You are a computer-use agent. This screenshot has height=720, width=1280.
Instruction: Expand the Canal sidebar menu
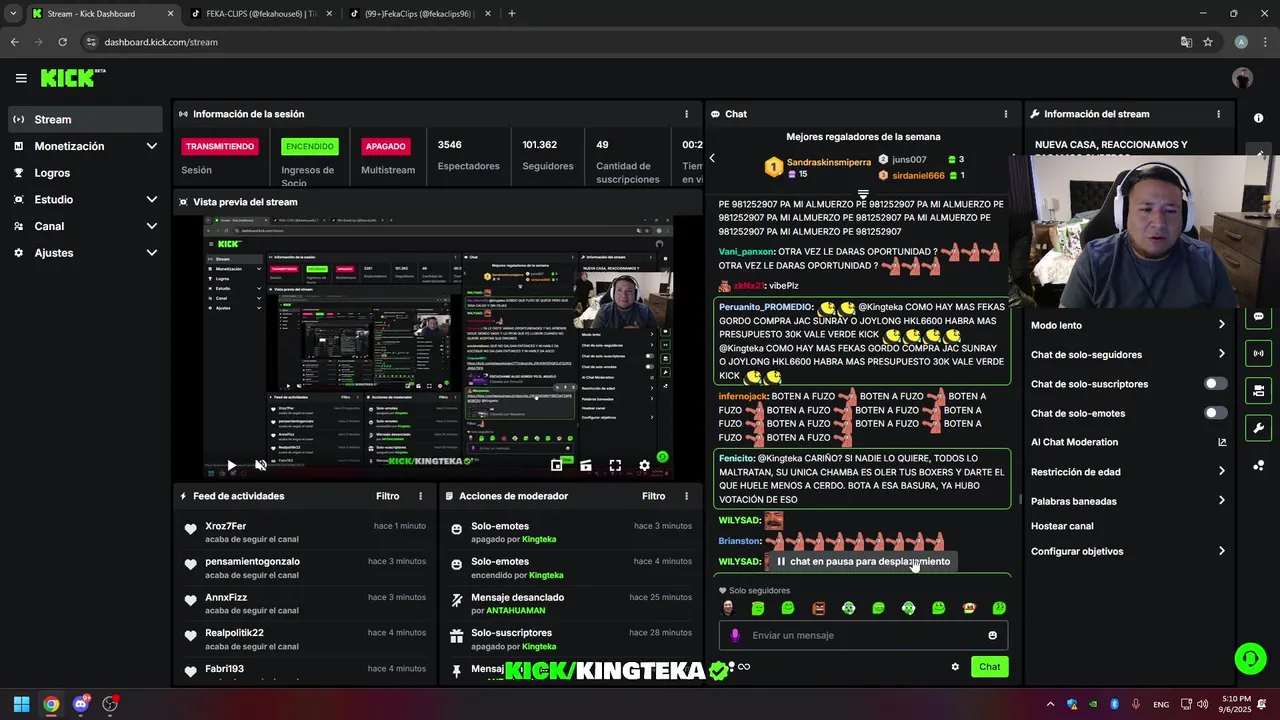click(x=84, y=226)
